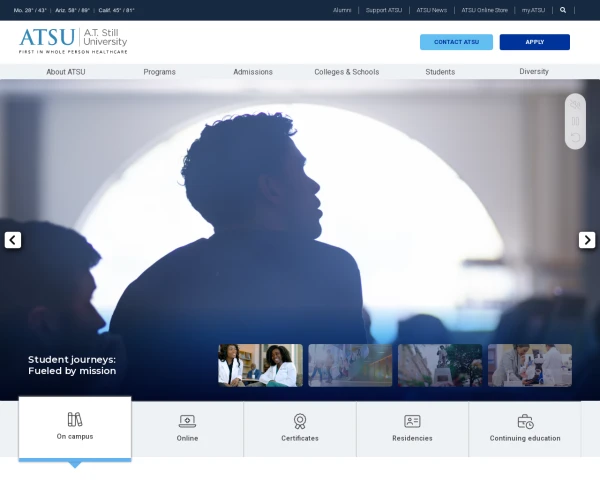Select thumbnail of people walking in hallway

click(350, 365)
